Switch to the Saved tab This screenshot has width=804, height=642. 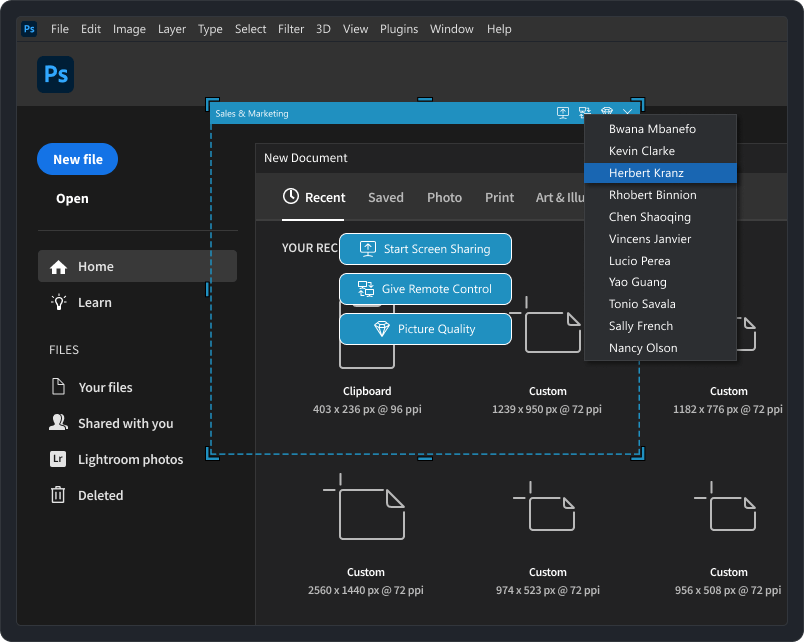coord(386,198)
